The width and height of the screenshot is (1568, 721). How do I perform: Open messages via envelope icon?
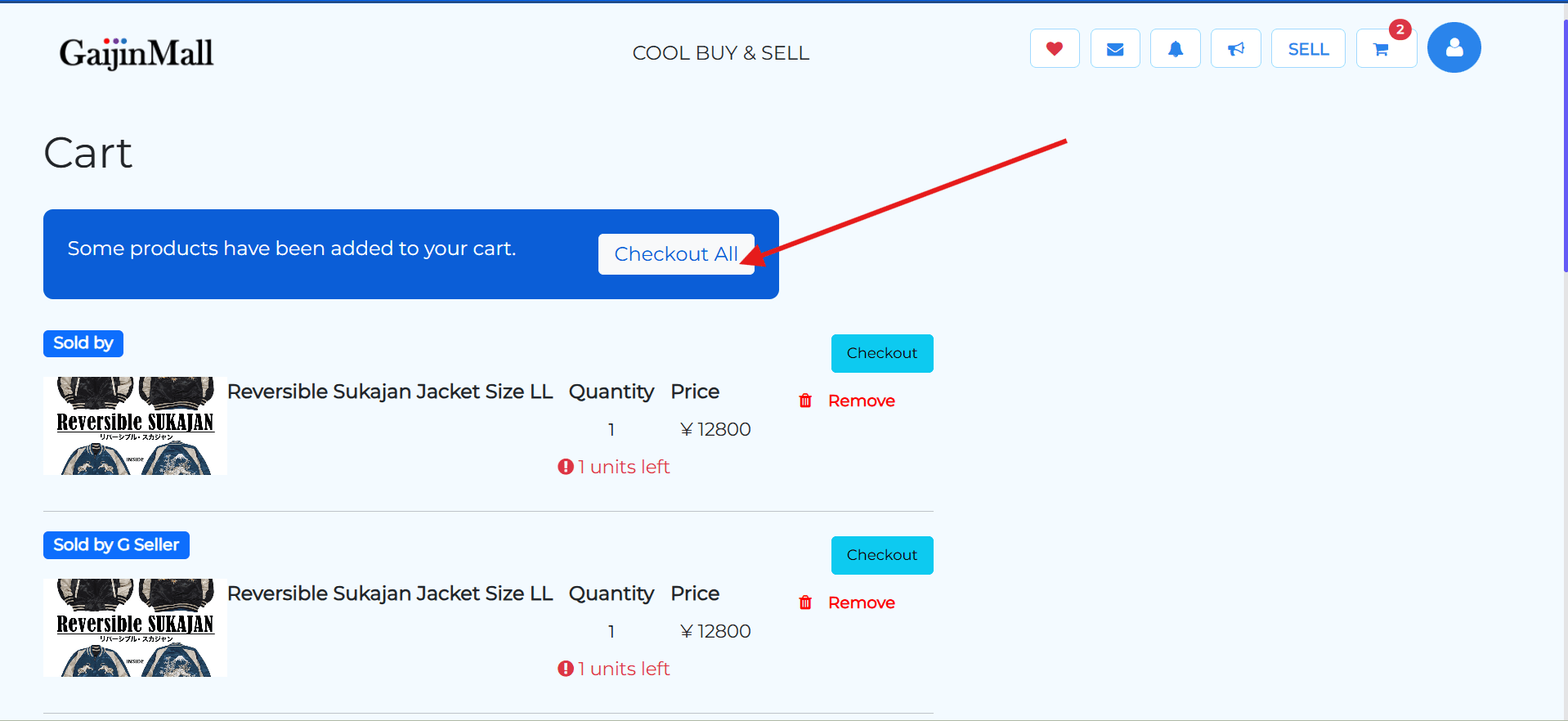(1115, 48)
